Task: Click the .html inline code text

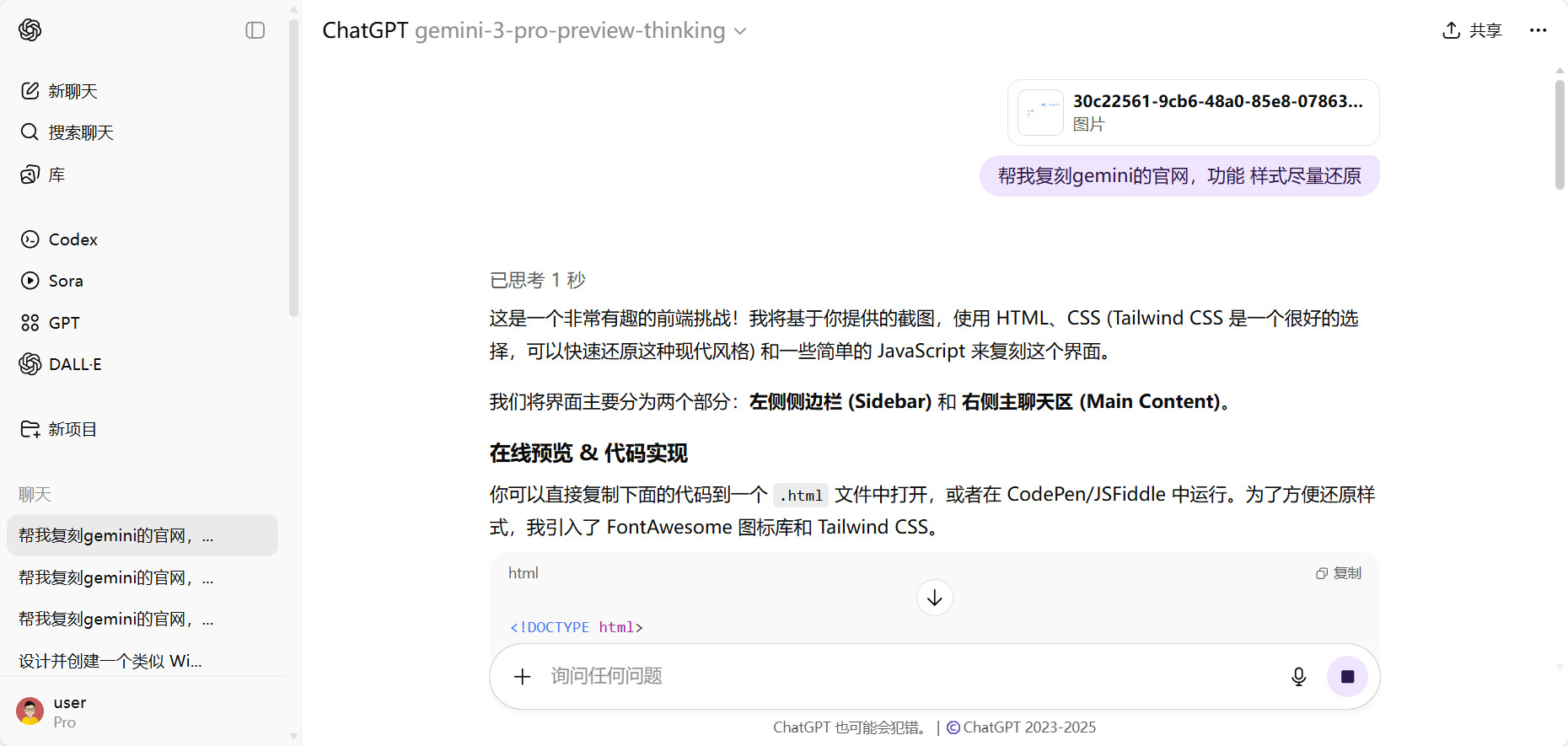Action: tap(800, 495)
